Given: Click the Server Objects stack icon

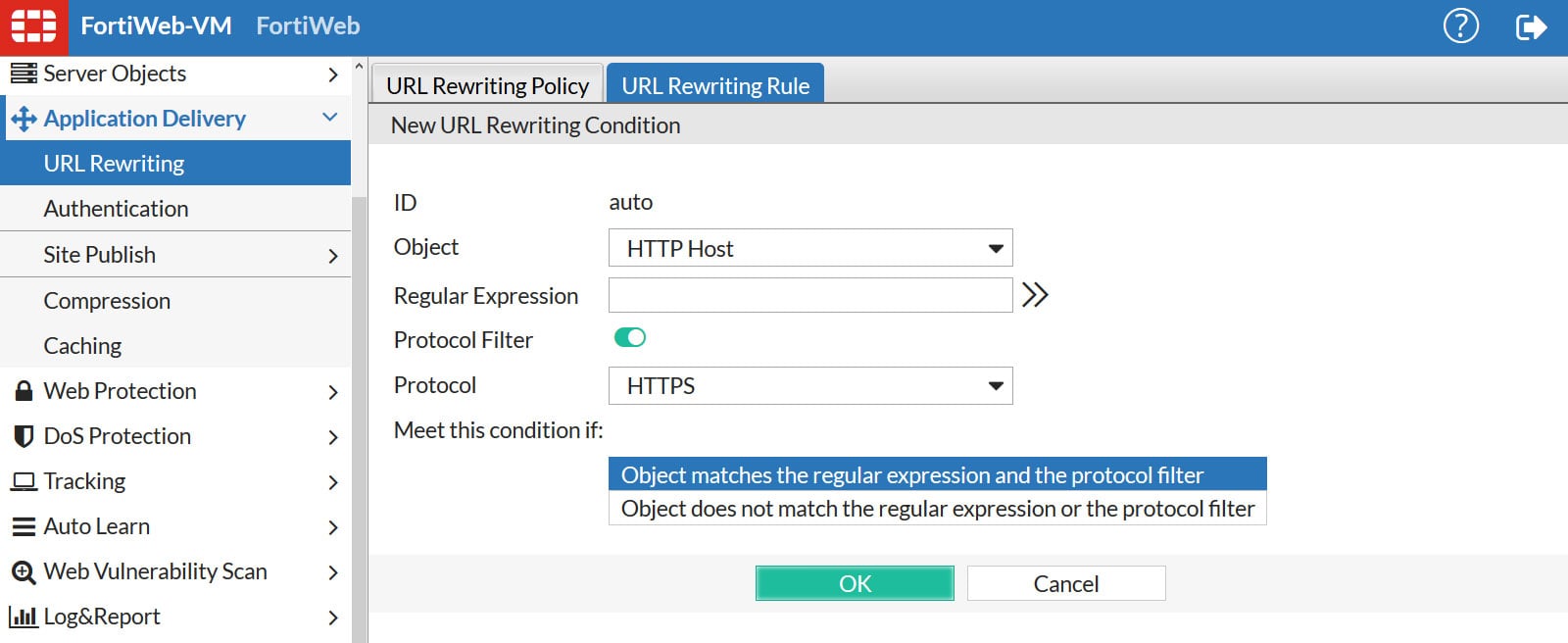Looking at the screenshot, I should click(x=24, y=74).
